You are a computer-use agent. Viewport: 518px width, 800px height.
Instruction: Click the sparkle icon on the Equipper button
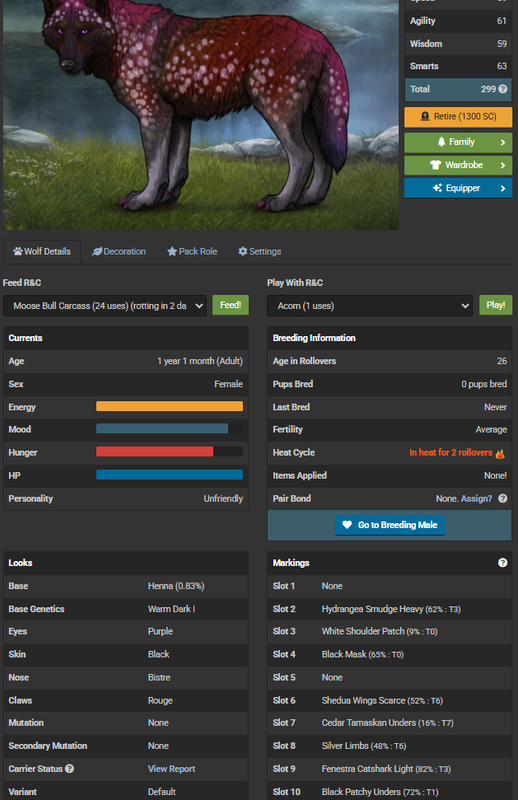[437, 188]
